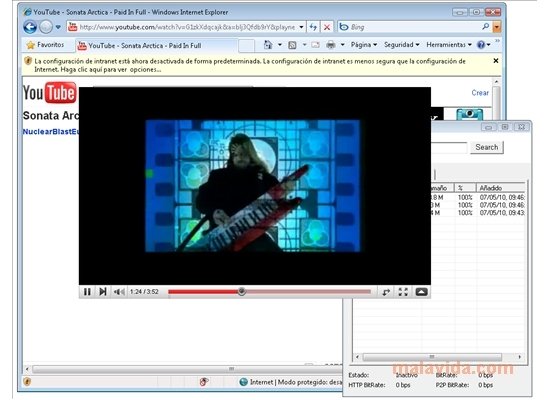Sort downloads by % column header
550x400 pixels.
(x=465, y=188)
